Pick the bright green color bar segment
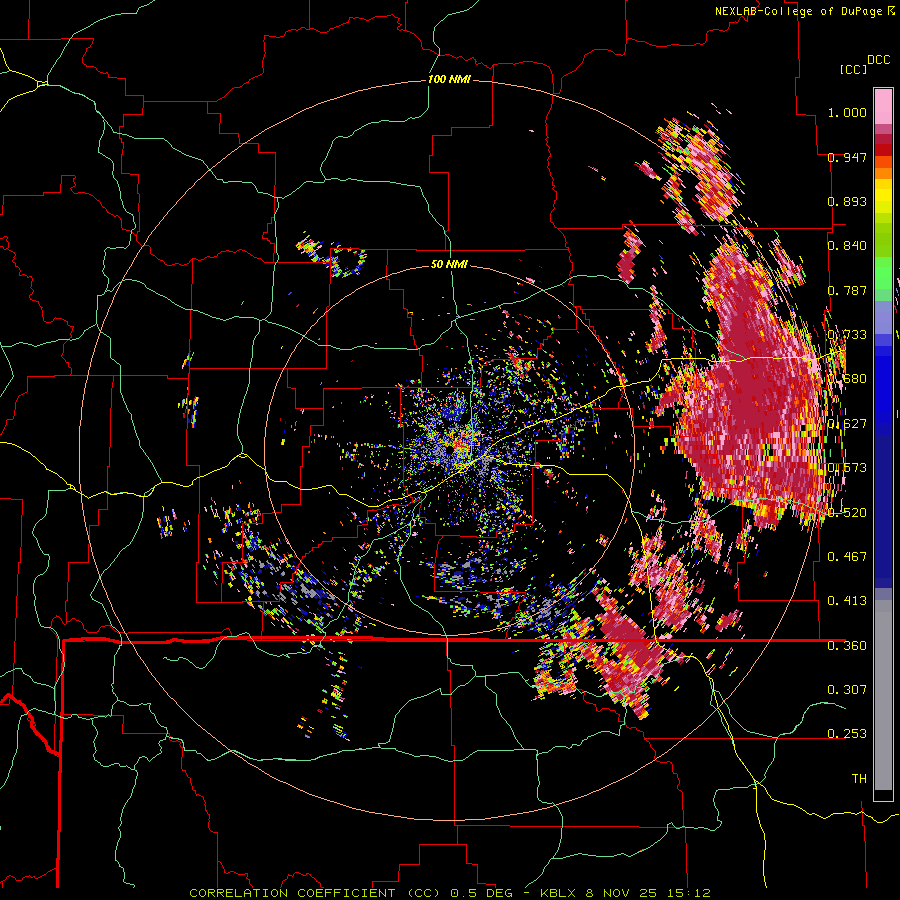900x900 pixels. (x=883, y=273)
